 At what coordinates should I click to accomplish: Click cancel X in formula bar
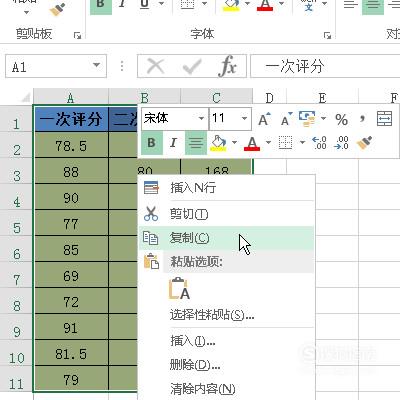(155, 66)
